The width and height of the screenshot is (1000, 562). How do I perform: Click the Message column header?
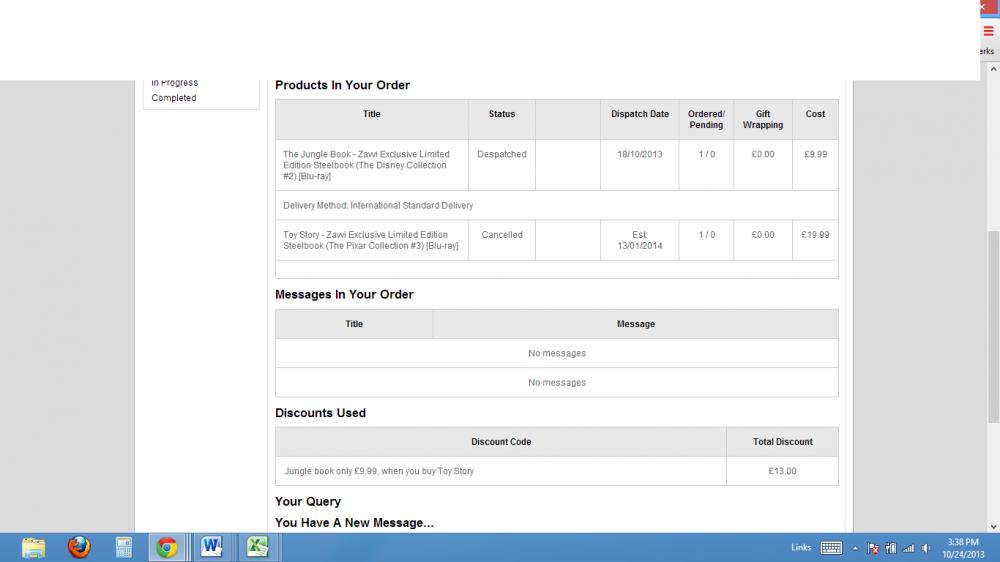click(636, 324)
